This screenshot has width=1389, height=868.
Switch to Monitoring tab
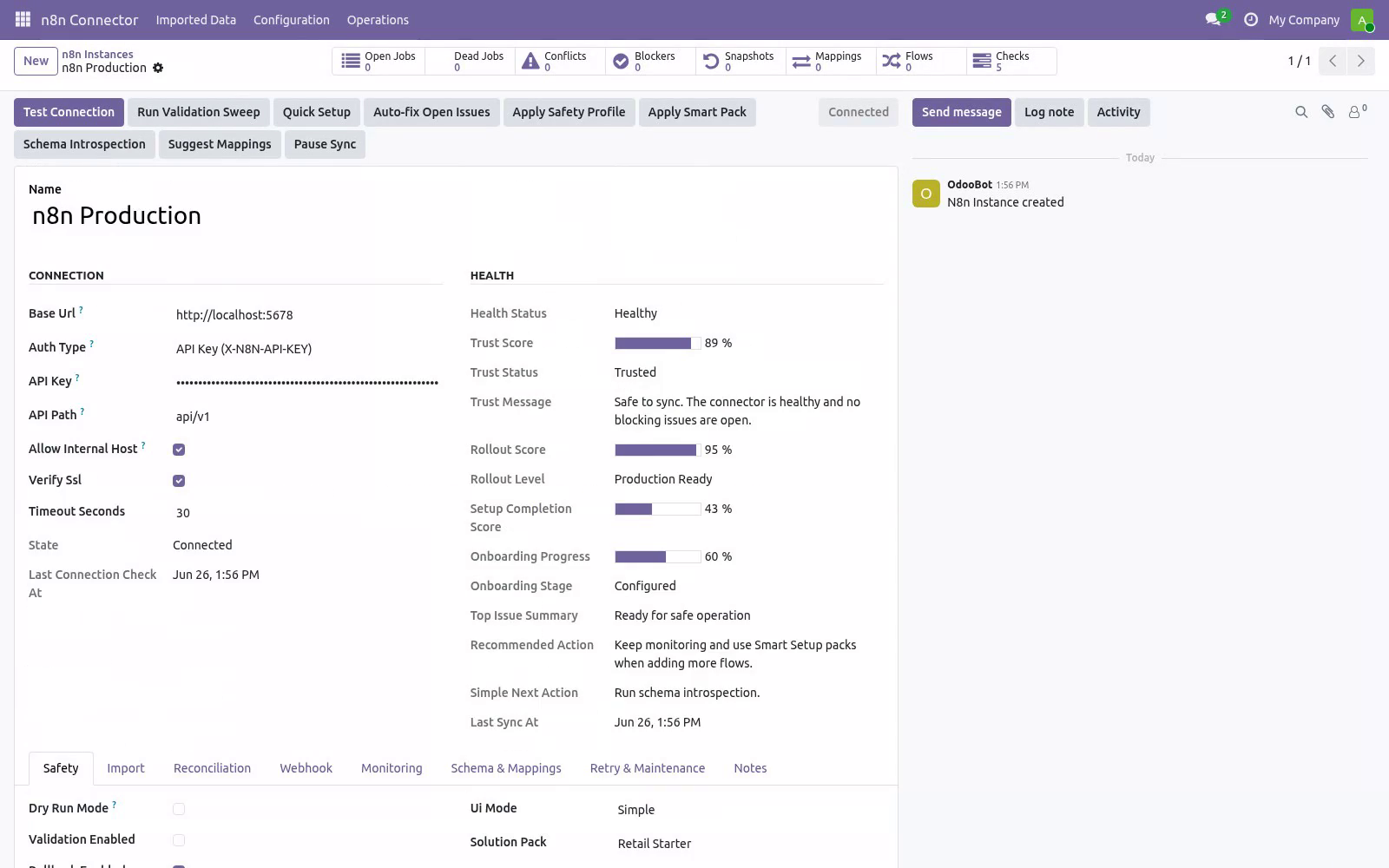coord(392,768)
